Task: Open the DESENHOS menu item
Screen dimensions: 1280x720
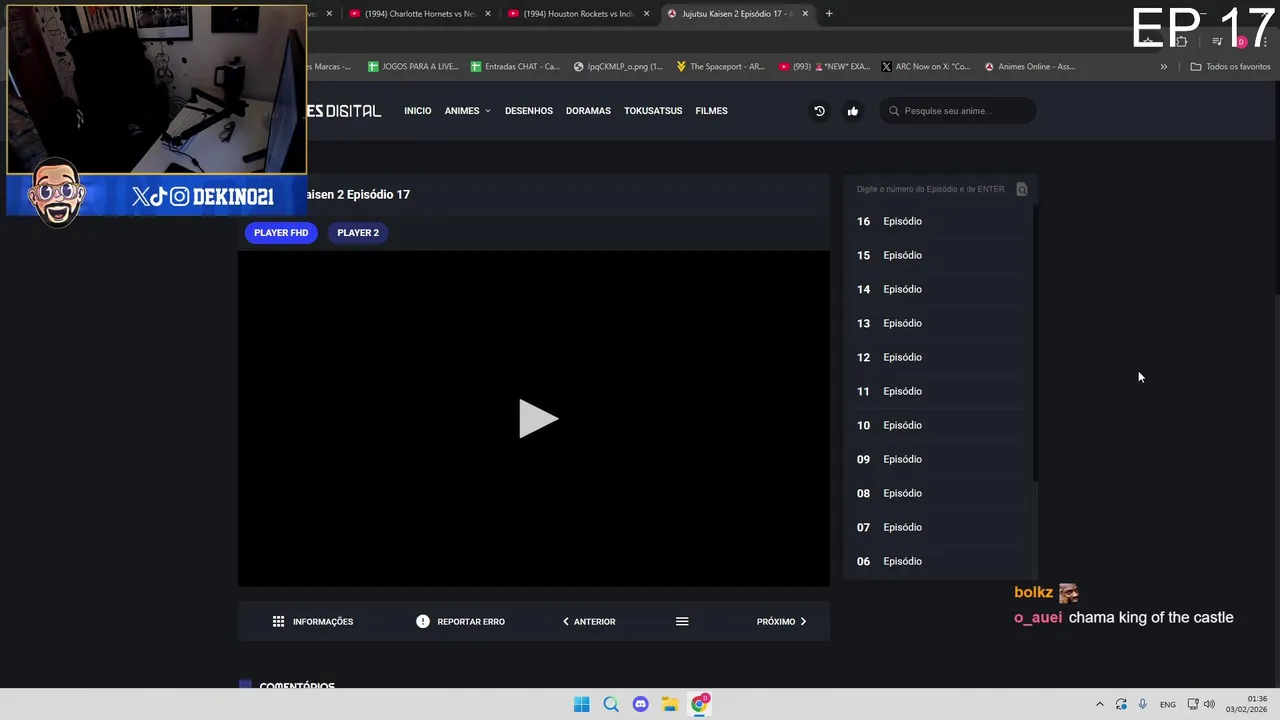Action: (529, 111)
